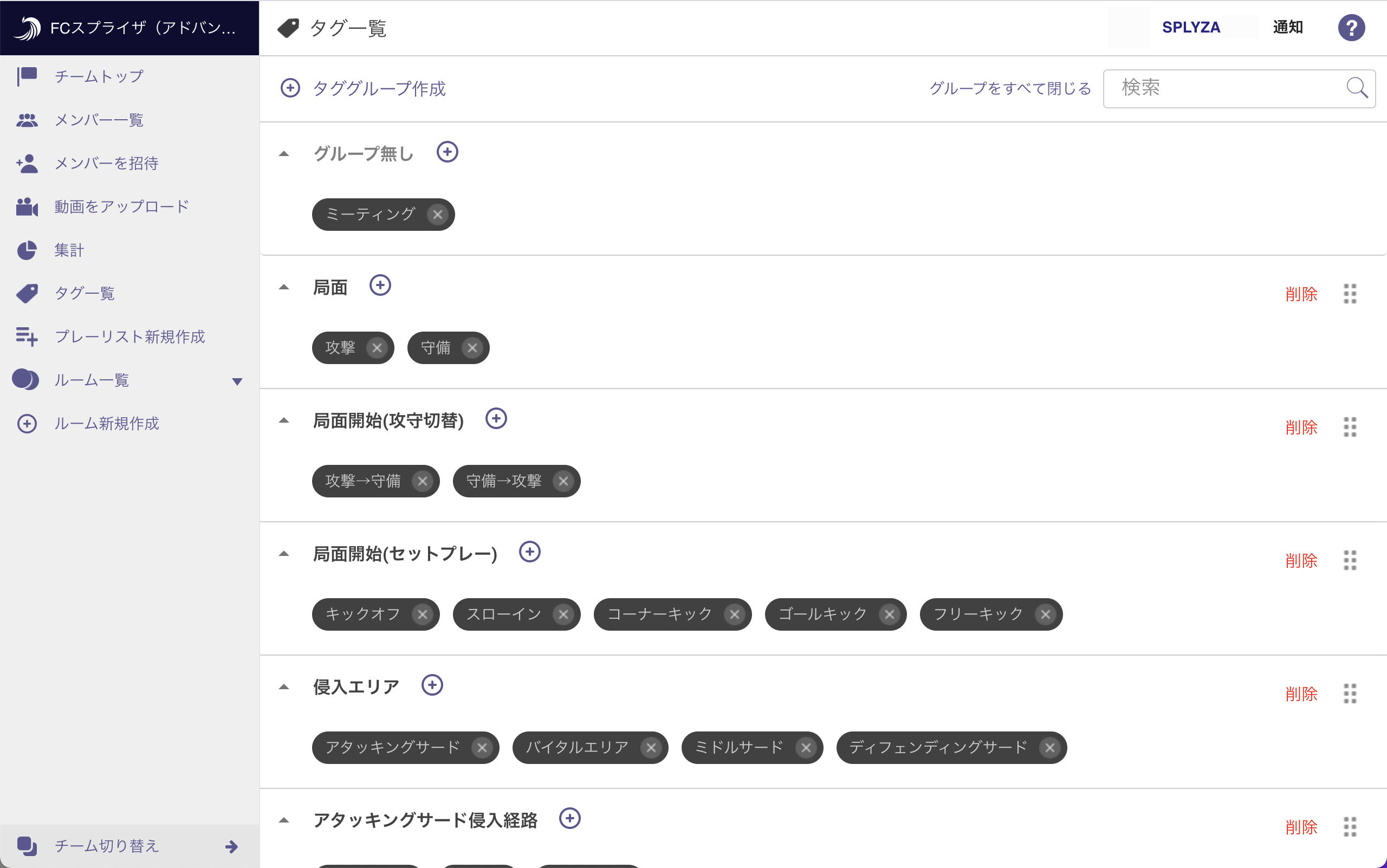Open 動画をアップロード from the sidebar
This screenshot has height=868, width=1387.
pos(122,206)
